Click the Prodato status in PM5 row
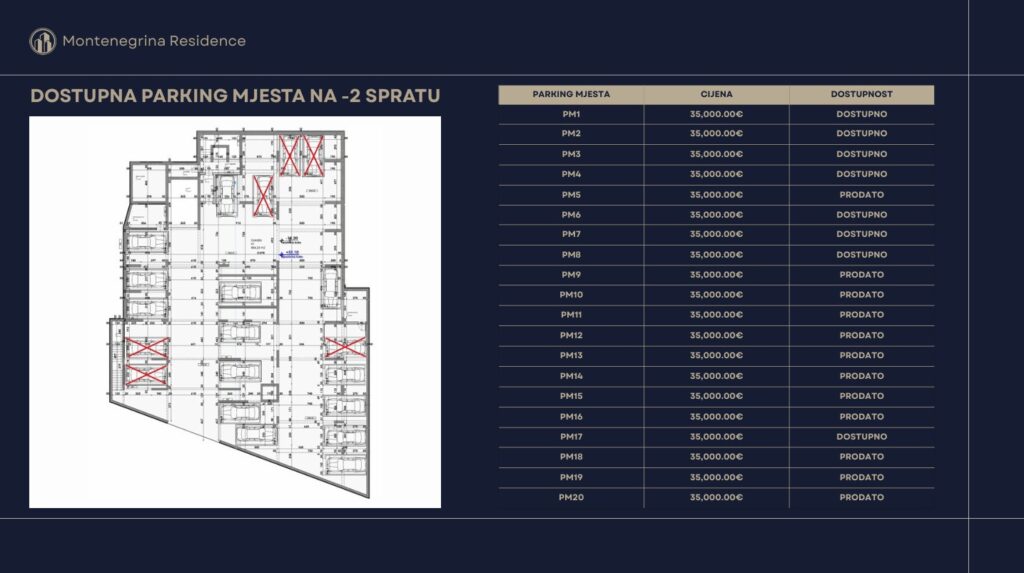1024x573 pixels. click(x=861, y=195)
